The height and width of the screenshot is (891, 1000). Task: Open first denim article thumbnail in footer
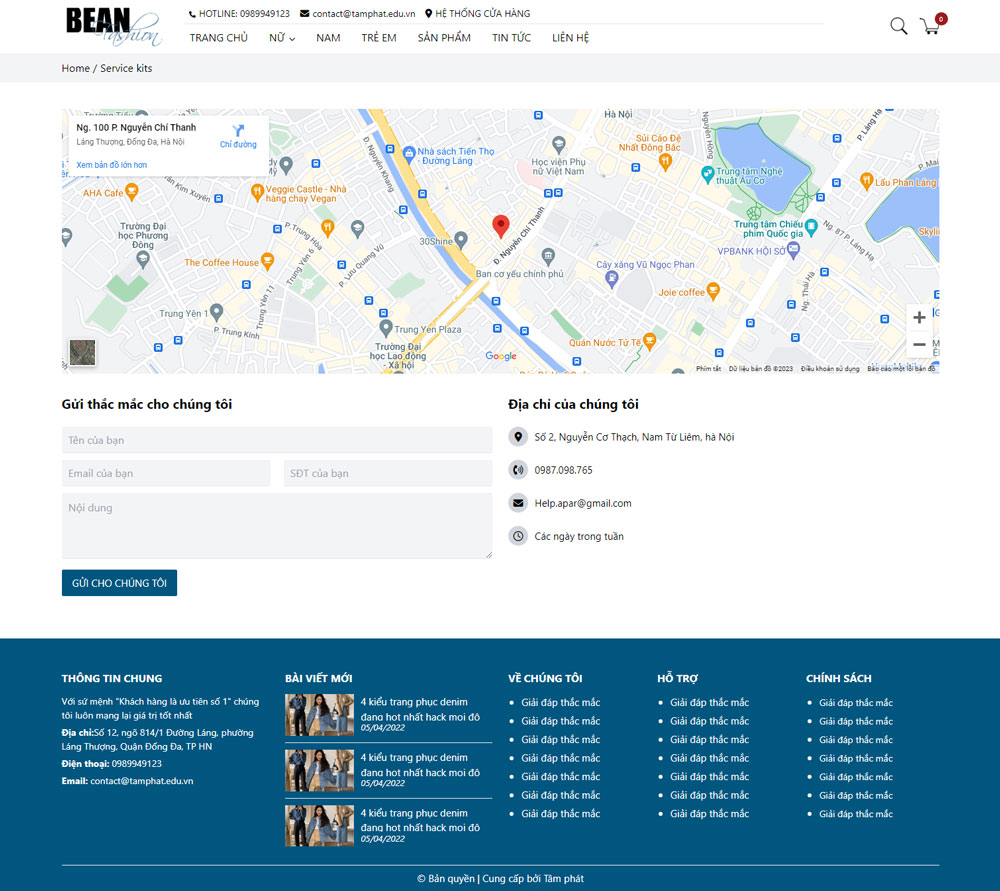tap(319, 715)
